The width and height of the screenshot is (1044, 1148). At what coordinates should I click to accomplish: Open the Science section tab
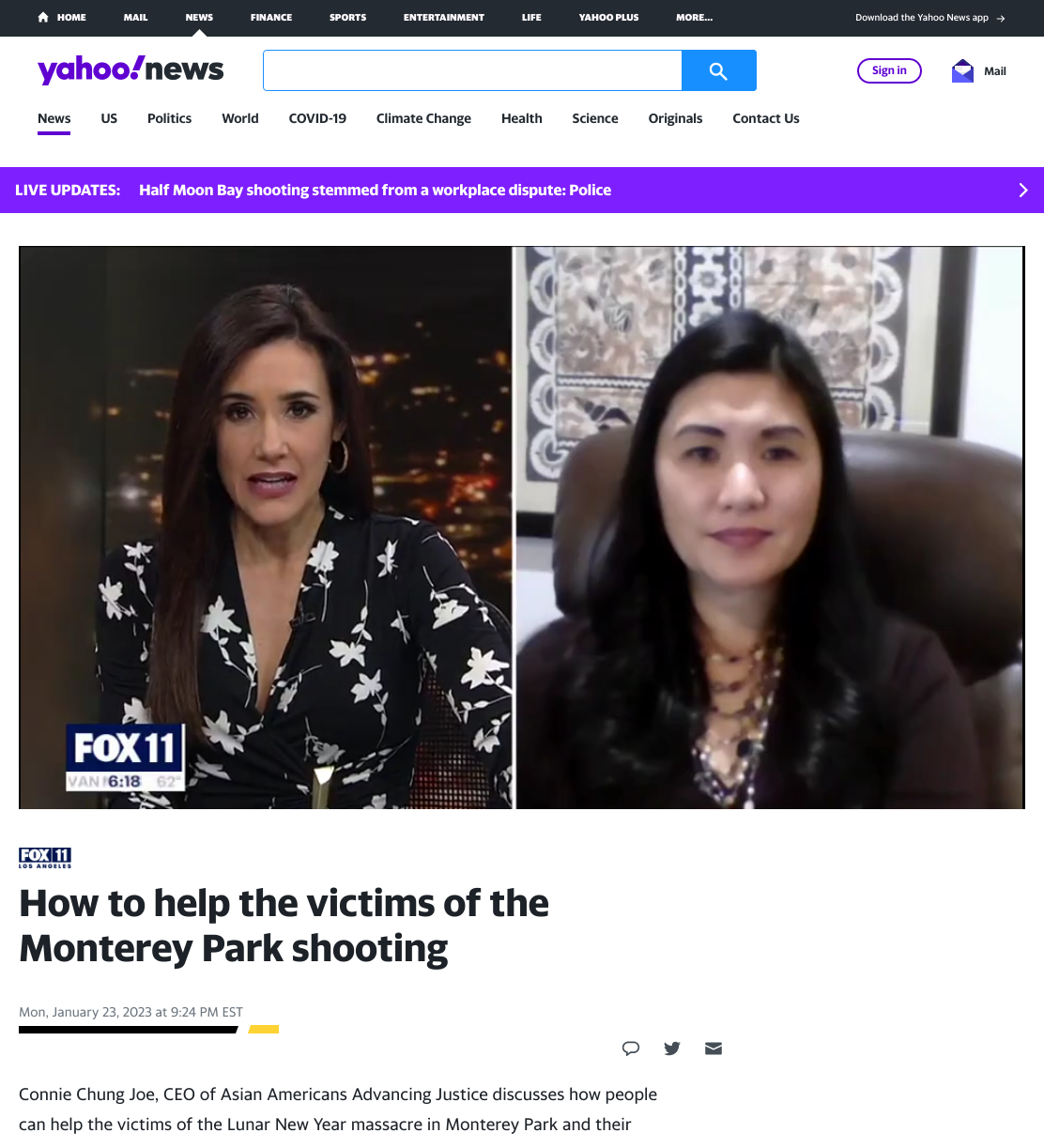point(595,118)
